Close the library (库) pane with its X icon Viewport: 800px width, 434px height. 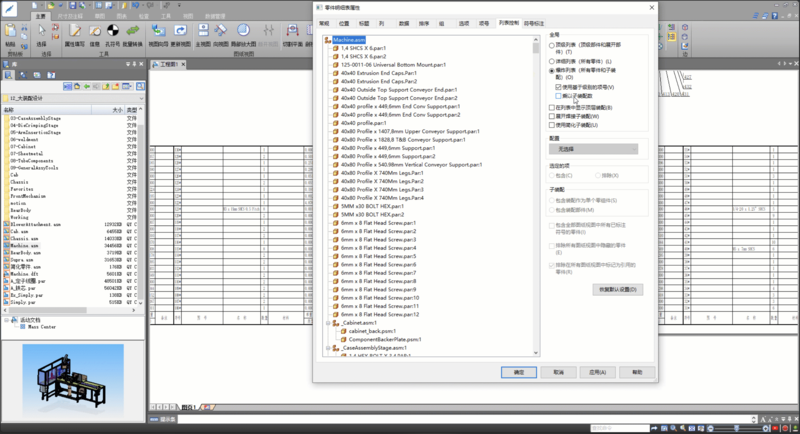(x=141, y=64)
